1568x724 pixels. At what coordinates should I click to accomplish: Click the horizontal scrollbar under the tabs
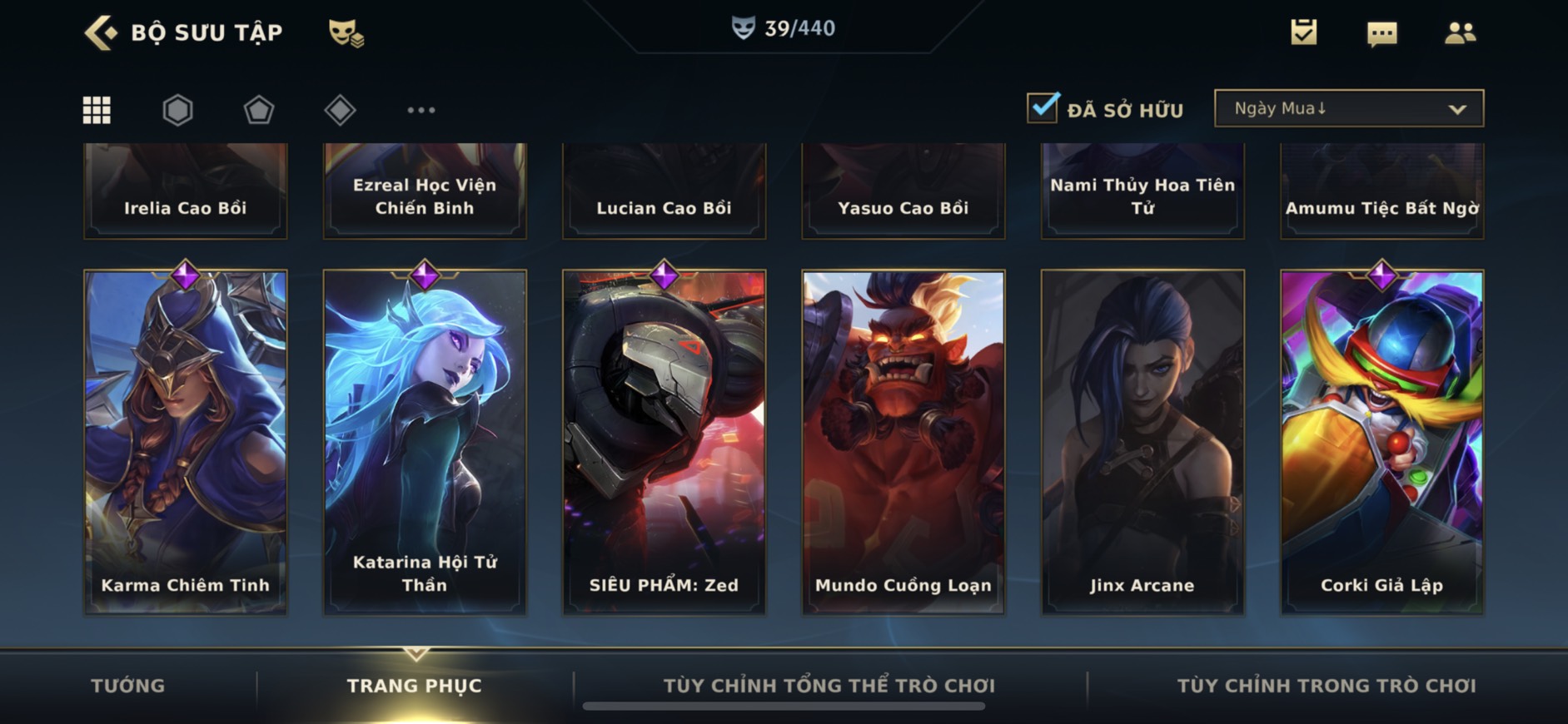(x=784, y=707)
